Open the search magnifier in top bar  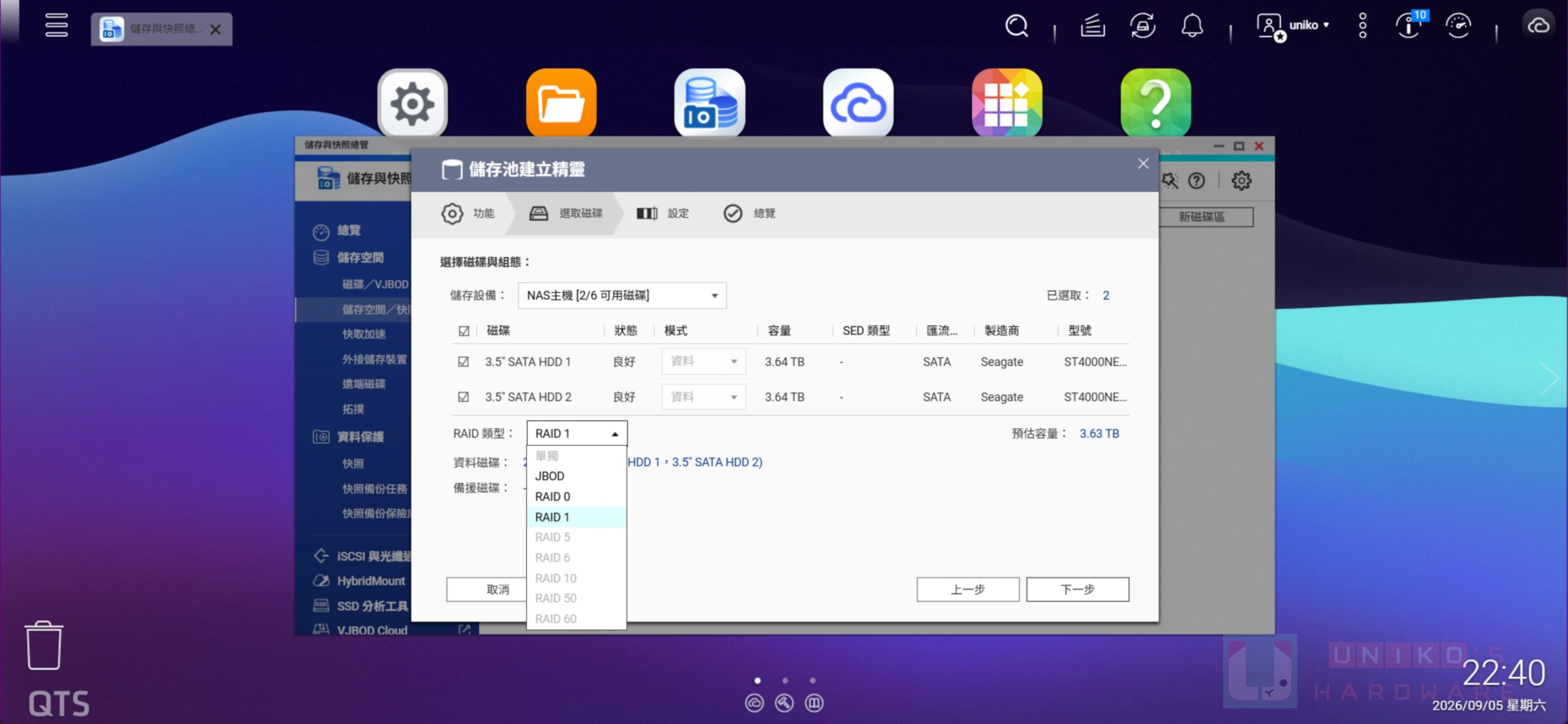click(x=1017, y=26)
